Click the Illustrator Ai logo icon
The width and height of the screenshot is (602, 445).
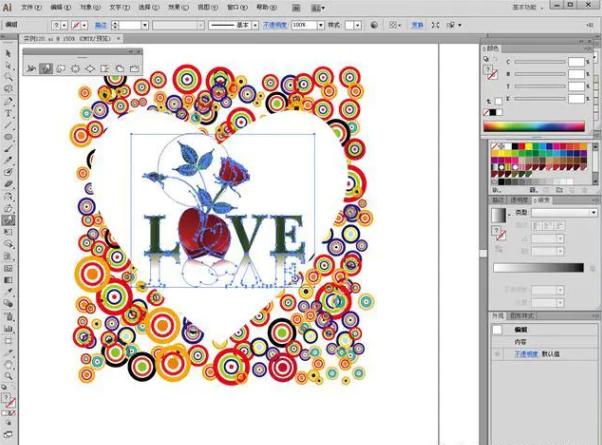tap(7, 6)
